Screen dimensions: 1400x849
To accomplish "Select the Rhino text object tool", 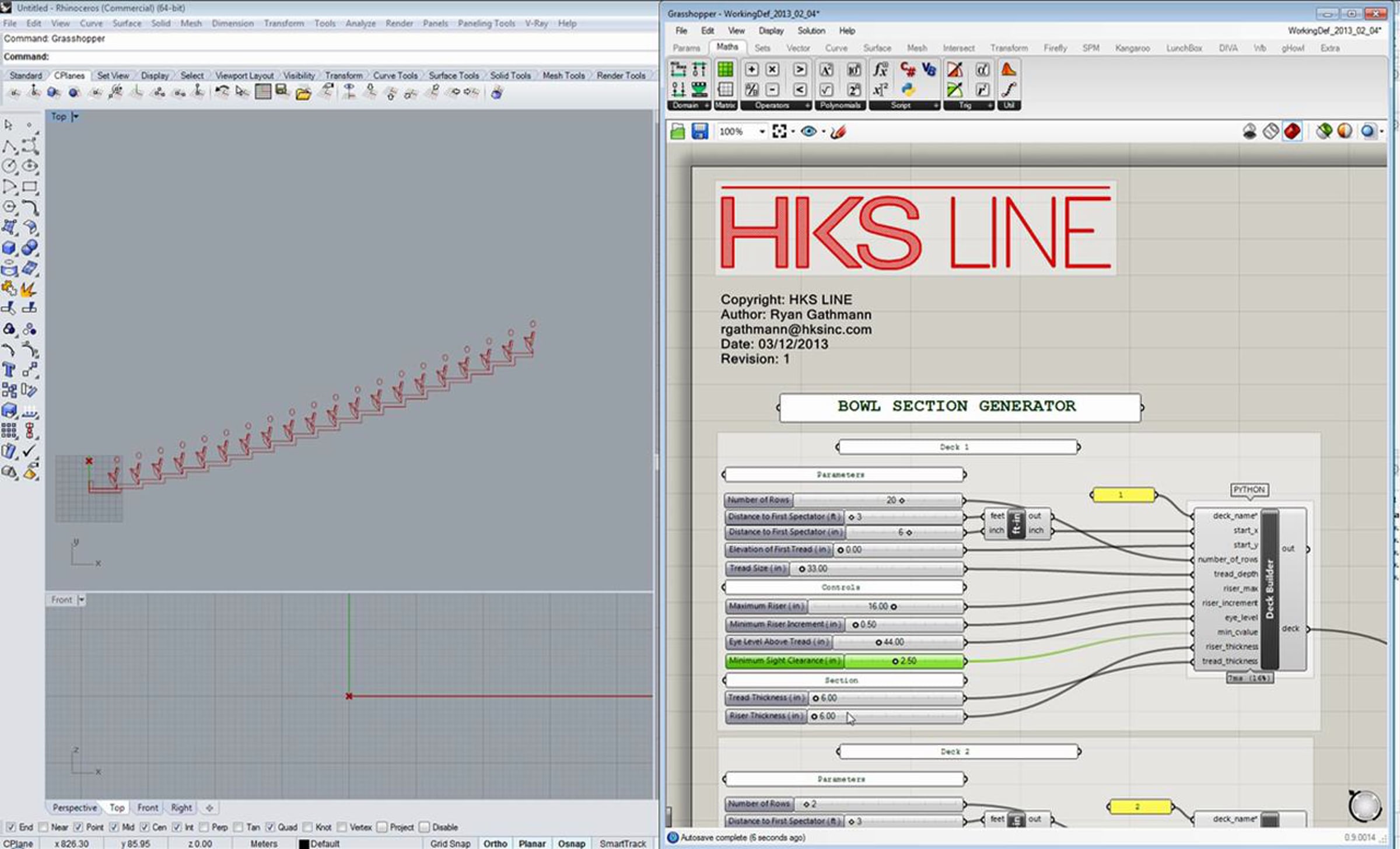I will [9, 371].
